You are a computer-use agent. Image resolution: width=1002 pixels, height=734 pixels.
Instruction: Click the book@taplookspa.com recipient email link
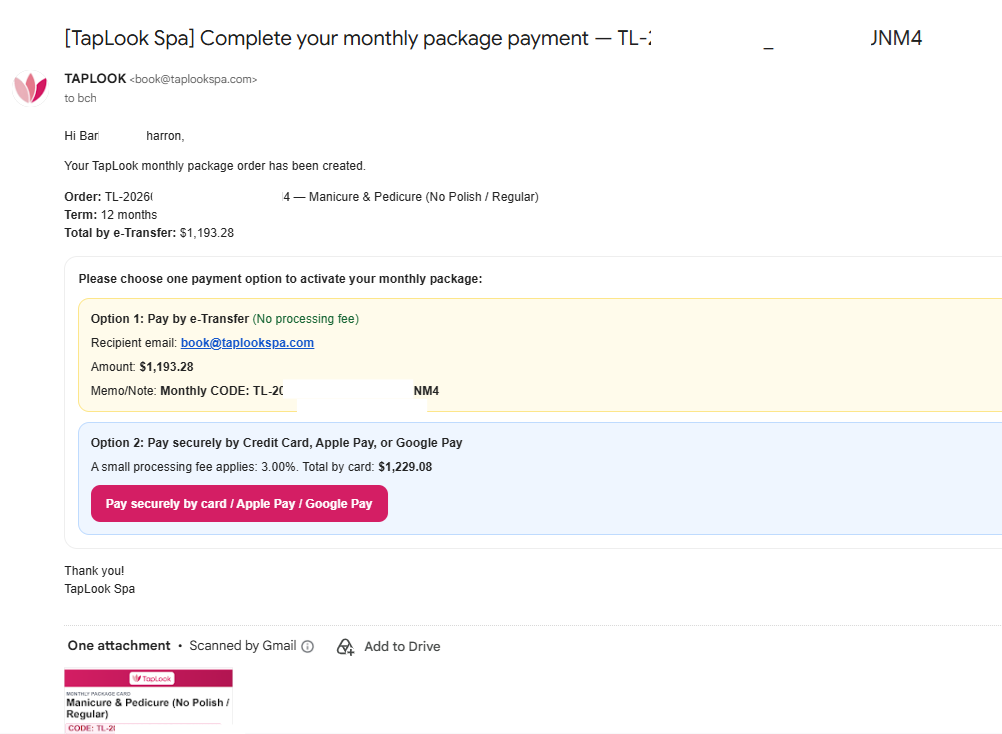tap(247, 342)
